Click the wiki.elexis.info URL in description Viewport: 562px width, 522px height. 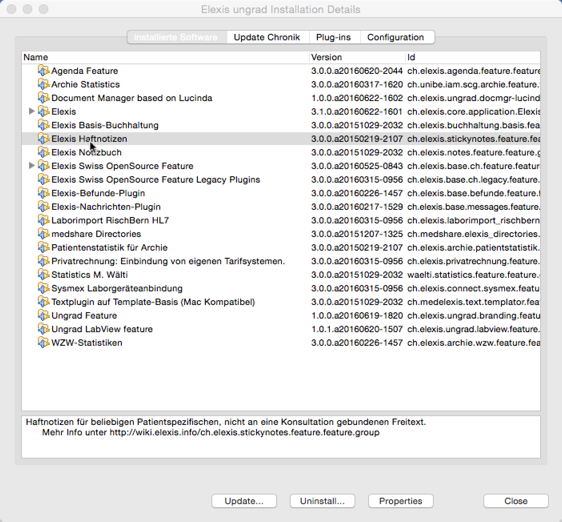pyautogui.click(x=244, y=433)
